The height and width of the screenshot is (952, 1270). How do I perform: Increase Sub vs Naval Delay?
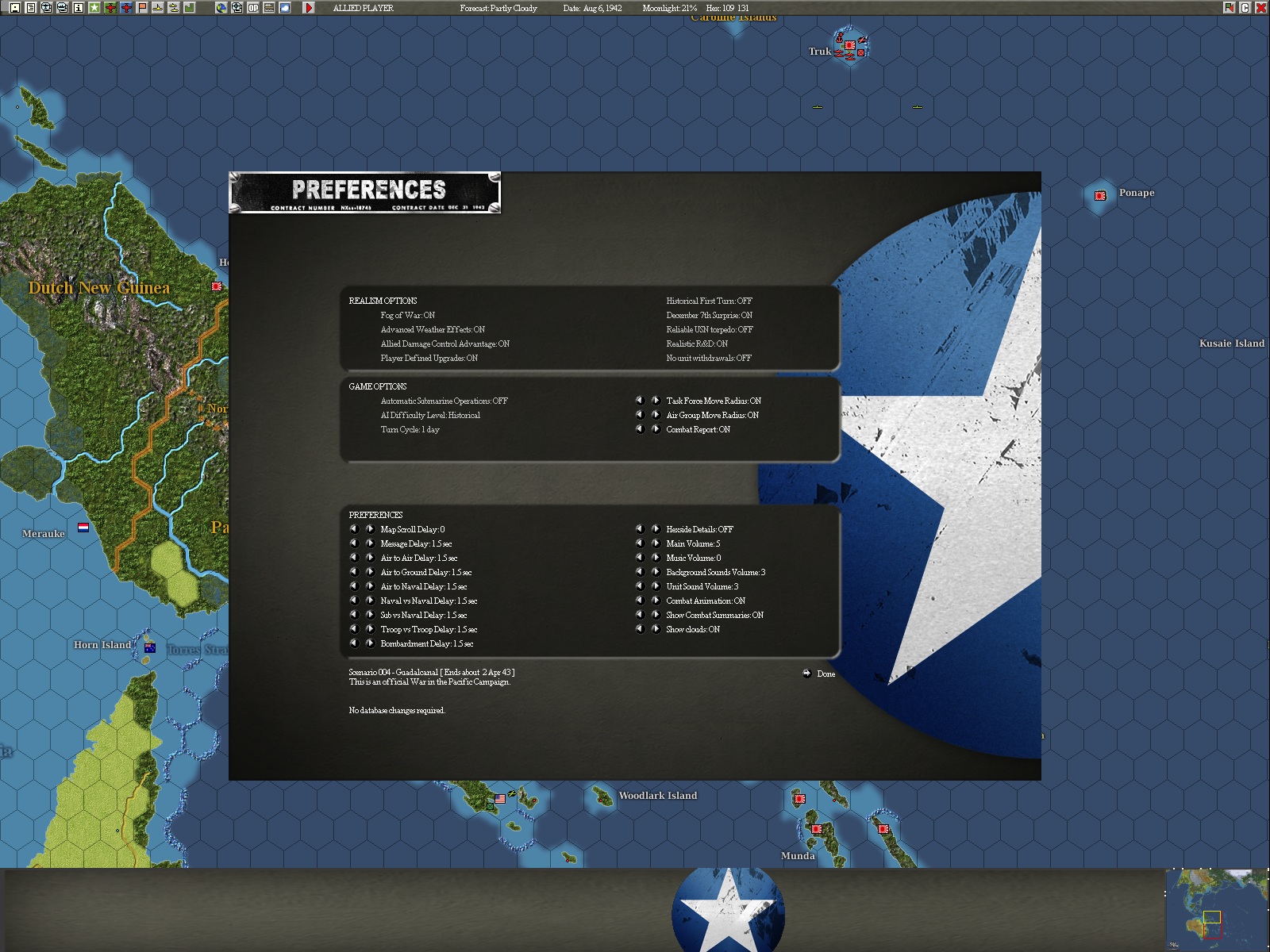coord(370,615)
